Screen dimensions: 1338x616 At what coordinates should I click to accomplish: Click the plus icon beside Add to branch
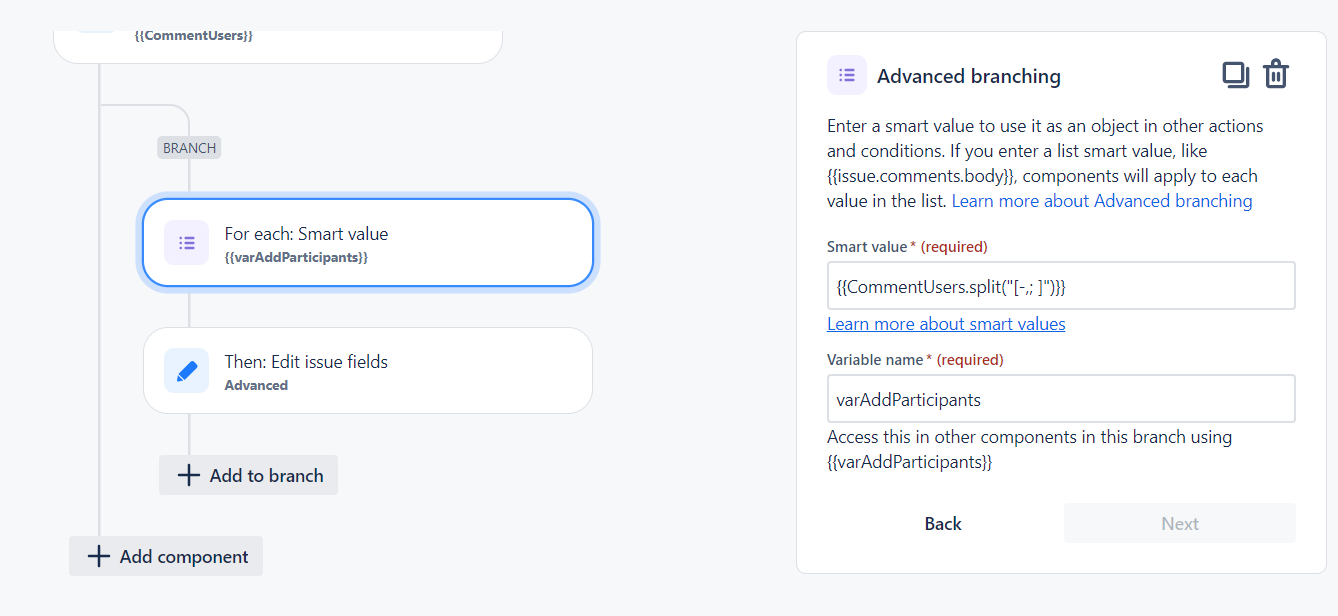(x=188, y=475)
